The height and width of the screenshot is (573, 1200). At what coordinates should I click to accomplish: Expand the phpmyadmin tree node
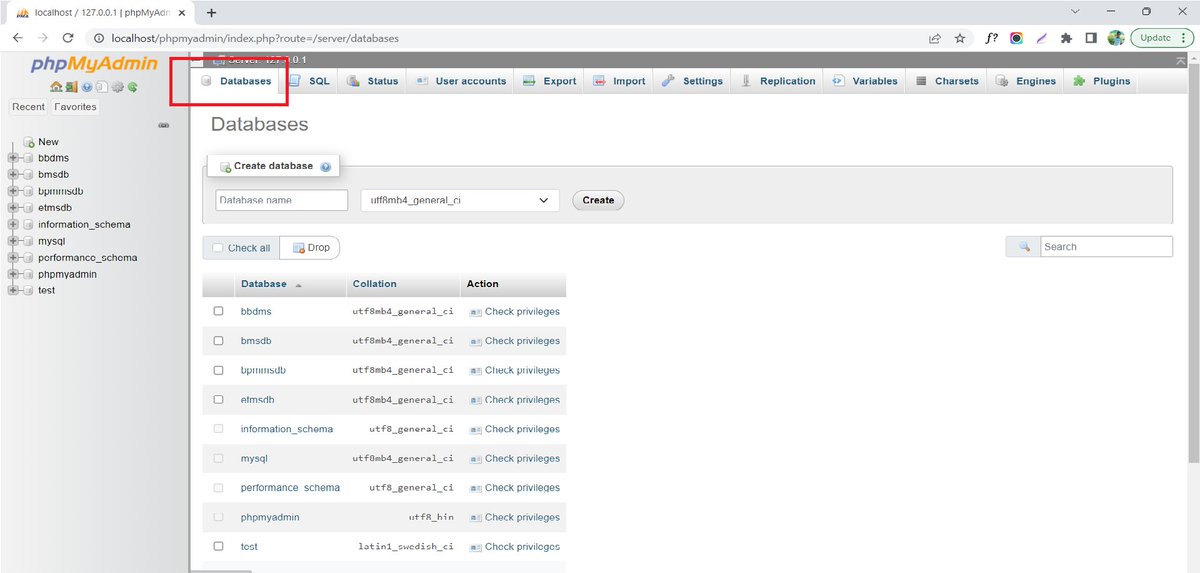coord(14,274)
